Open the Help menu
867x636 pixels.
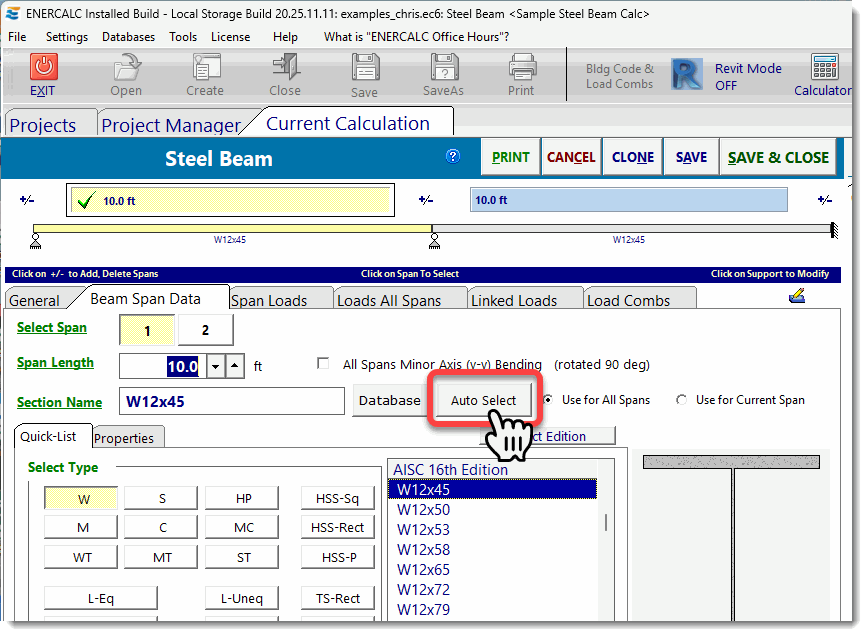pyautogui.click(x=285, y=37)
